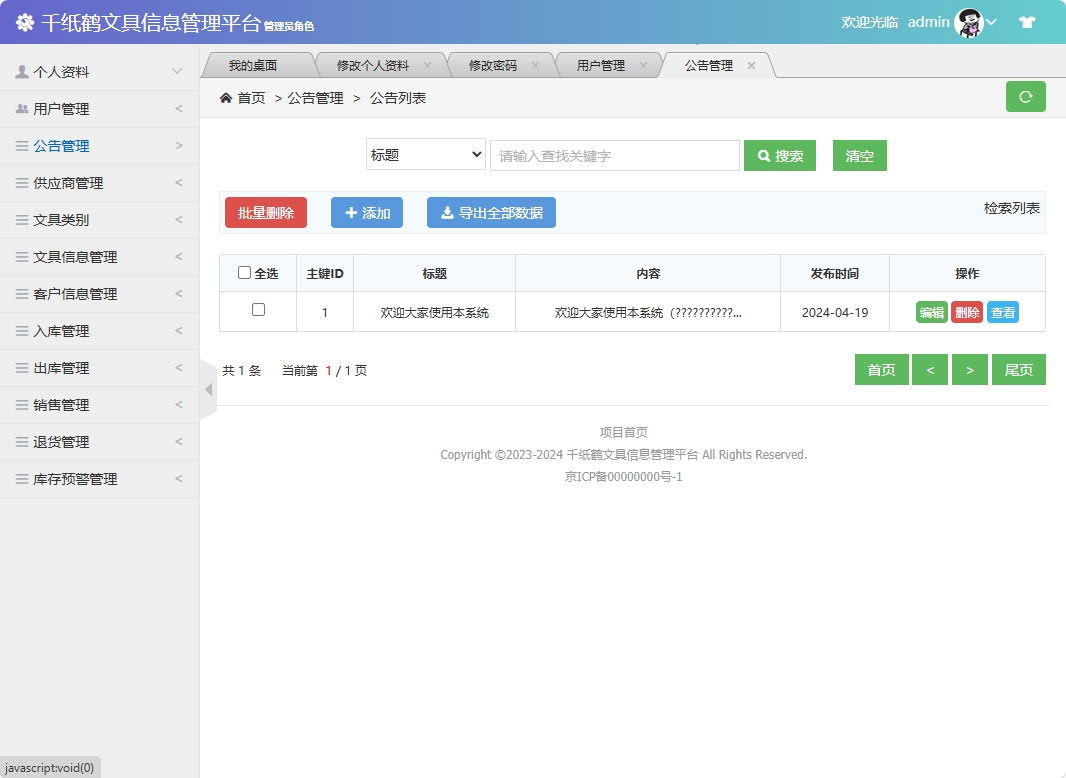Check the checkbox for announcement row 1

[x=257, y=311]
